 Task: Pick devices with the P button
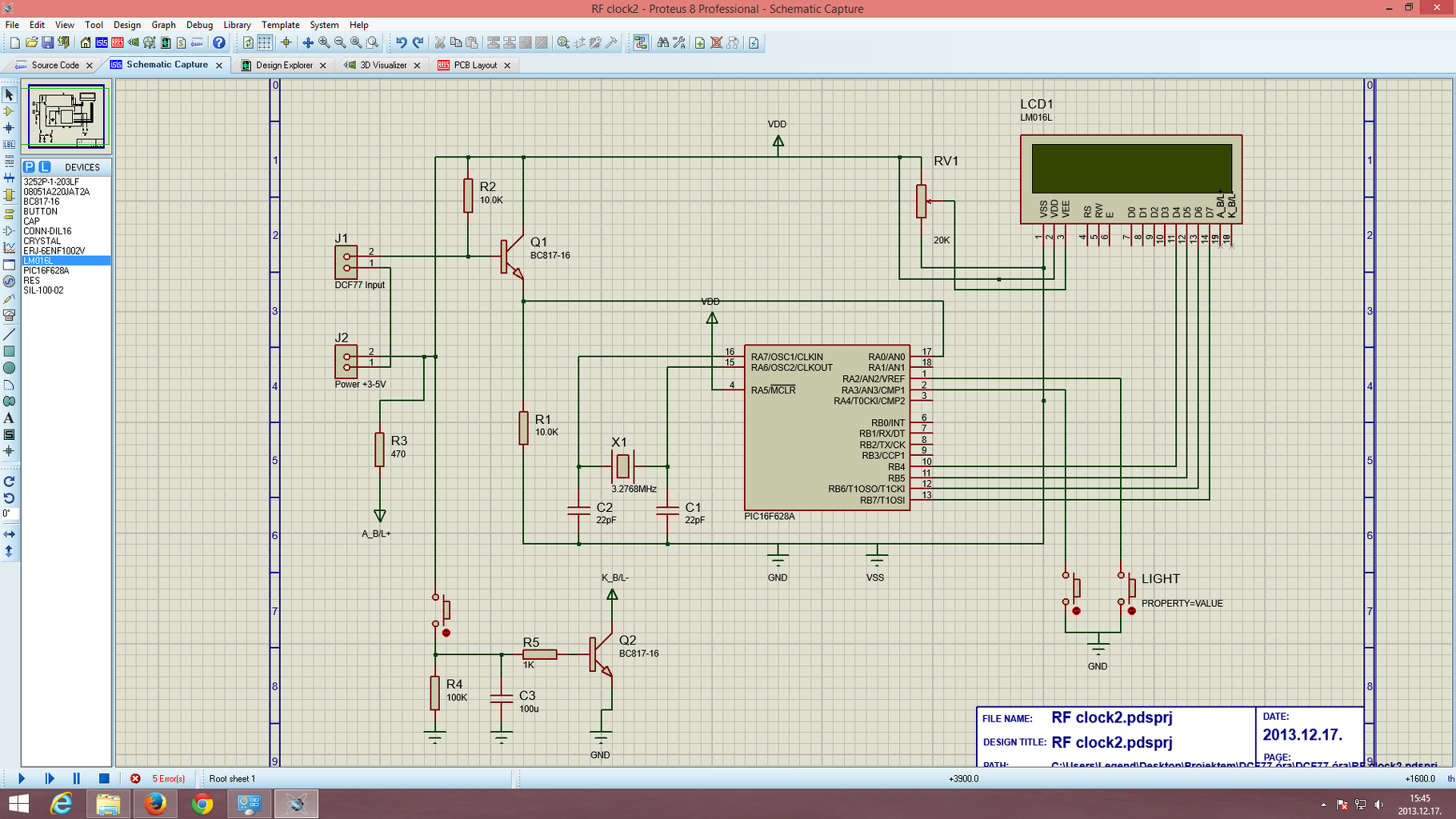pos(30,167)
